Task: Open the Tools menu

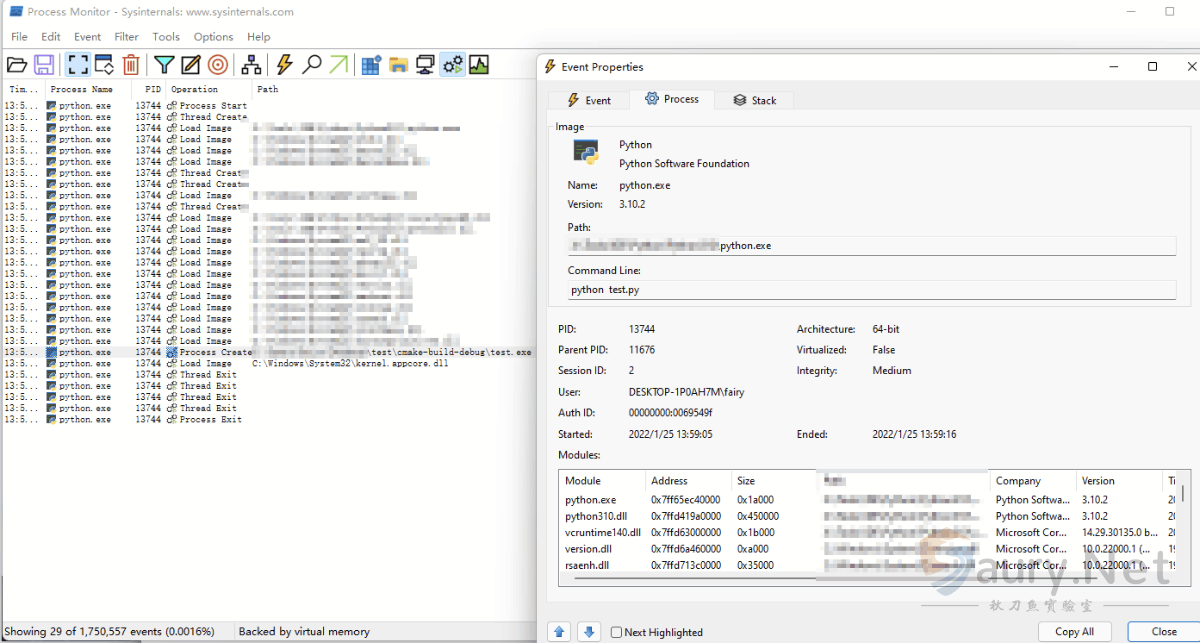Action: [x=166, y=37]
